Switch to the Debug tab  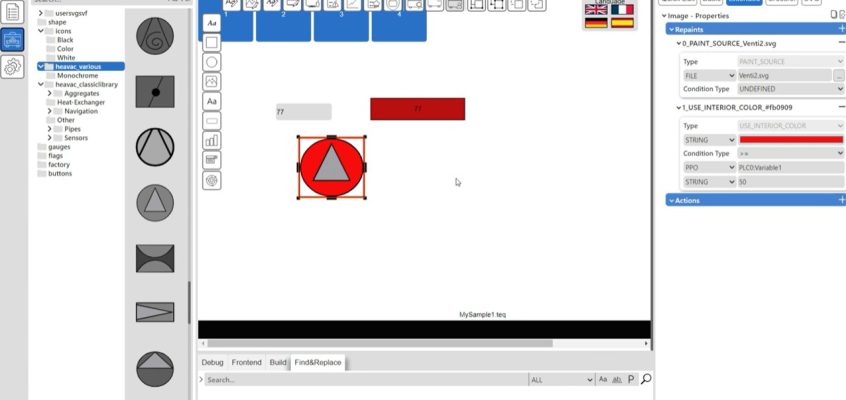[x=212, y=362]
